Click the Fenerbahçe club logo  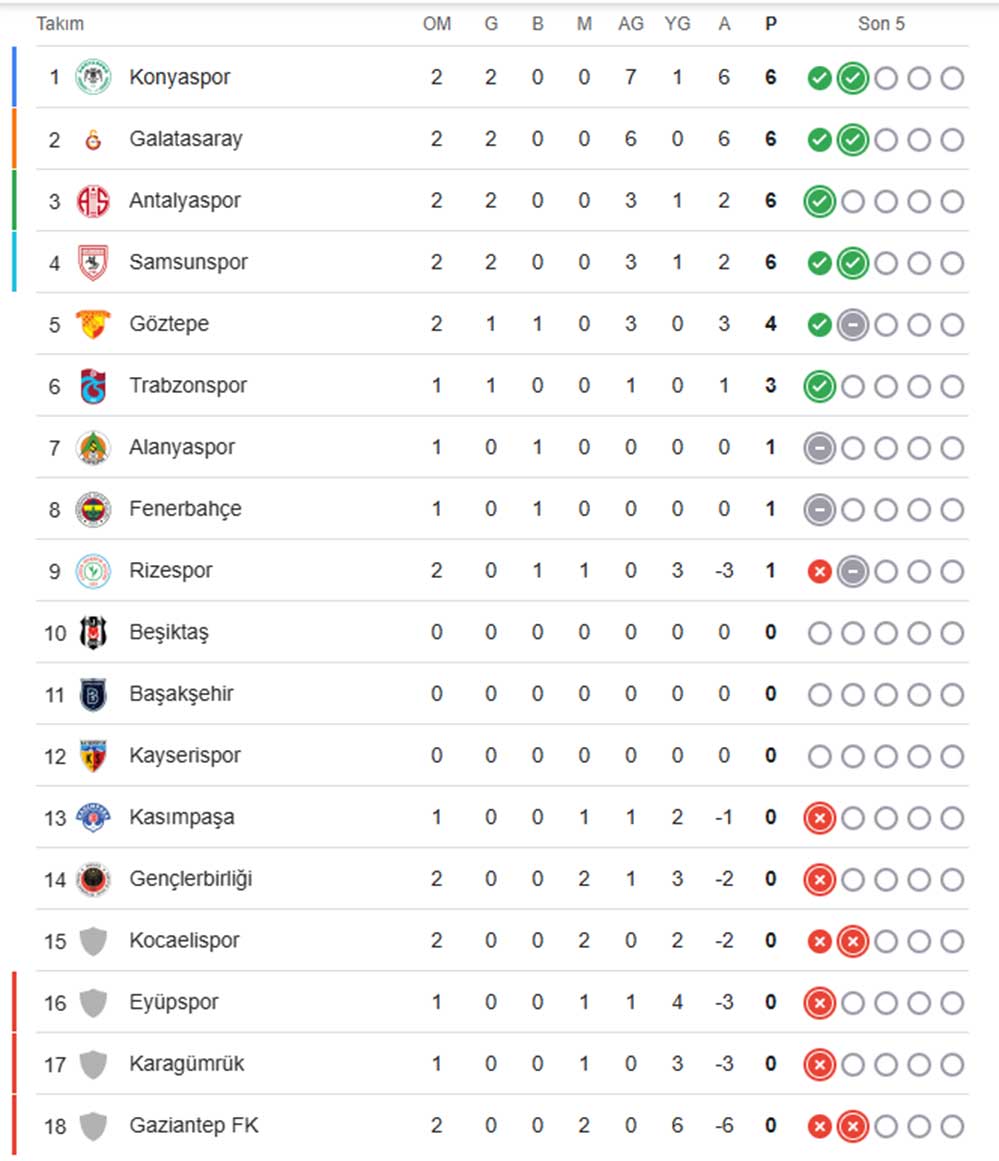[x=93, y=509]
